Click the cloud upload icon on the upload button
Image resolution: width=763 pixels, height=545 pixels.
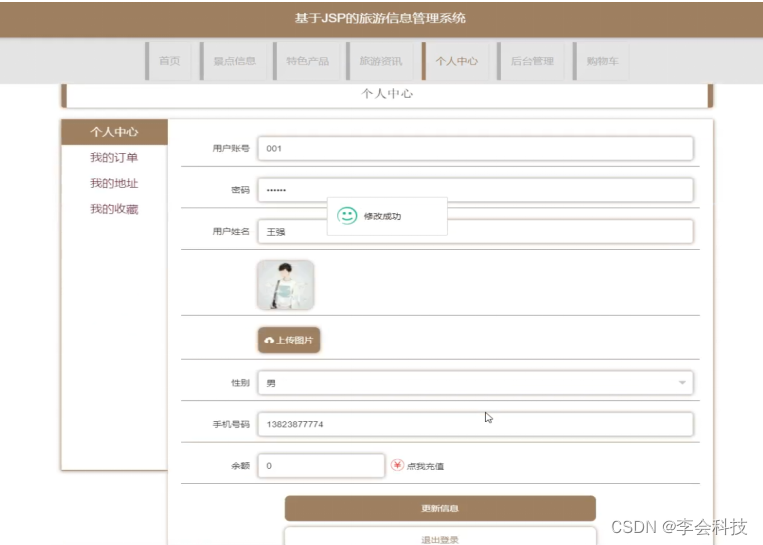pos(269,340)
